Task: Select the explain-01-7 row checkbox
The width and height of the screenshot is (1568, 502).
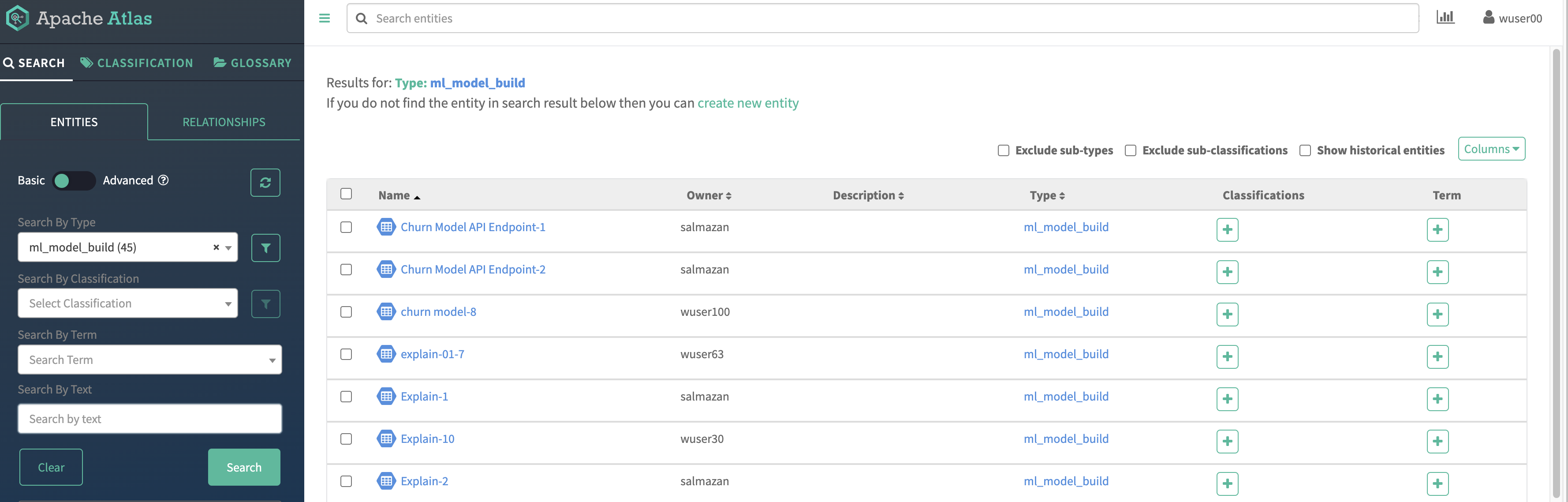Action: point(346,354)
